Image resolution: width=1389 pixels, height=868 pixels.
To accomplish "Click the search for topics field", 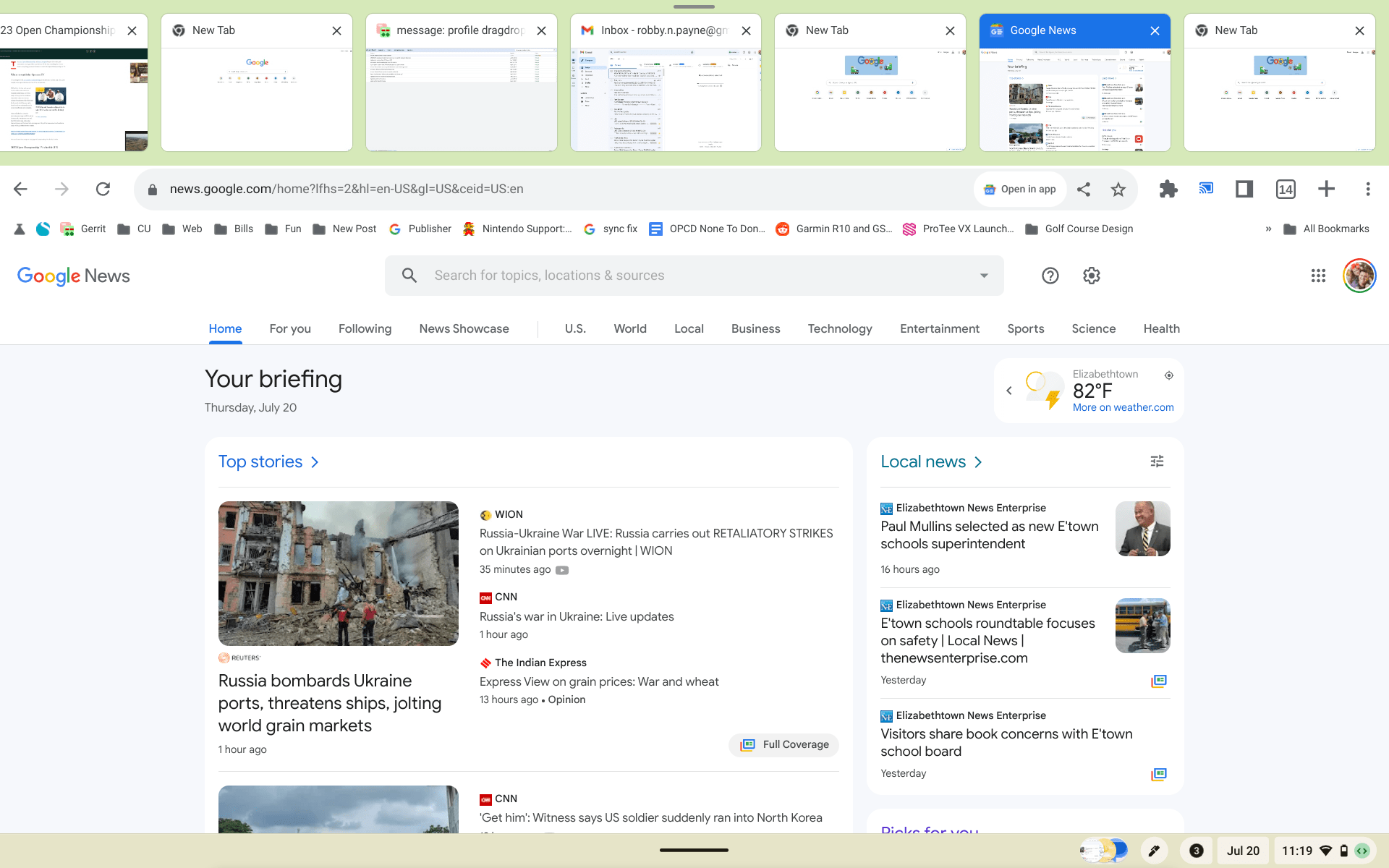I will coord(549,276).
